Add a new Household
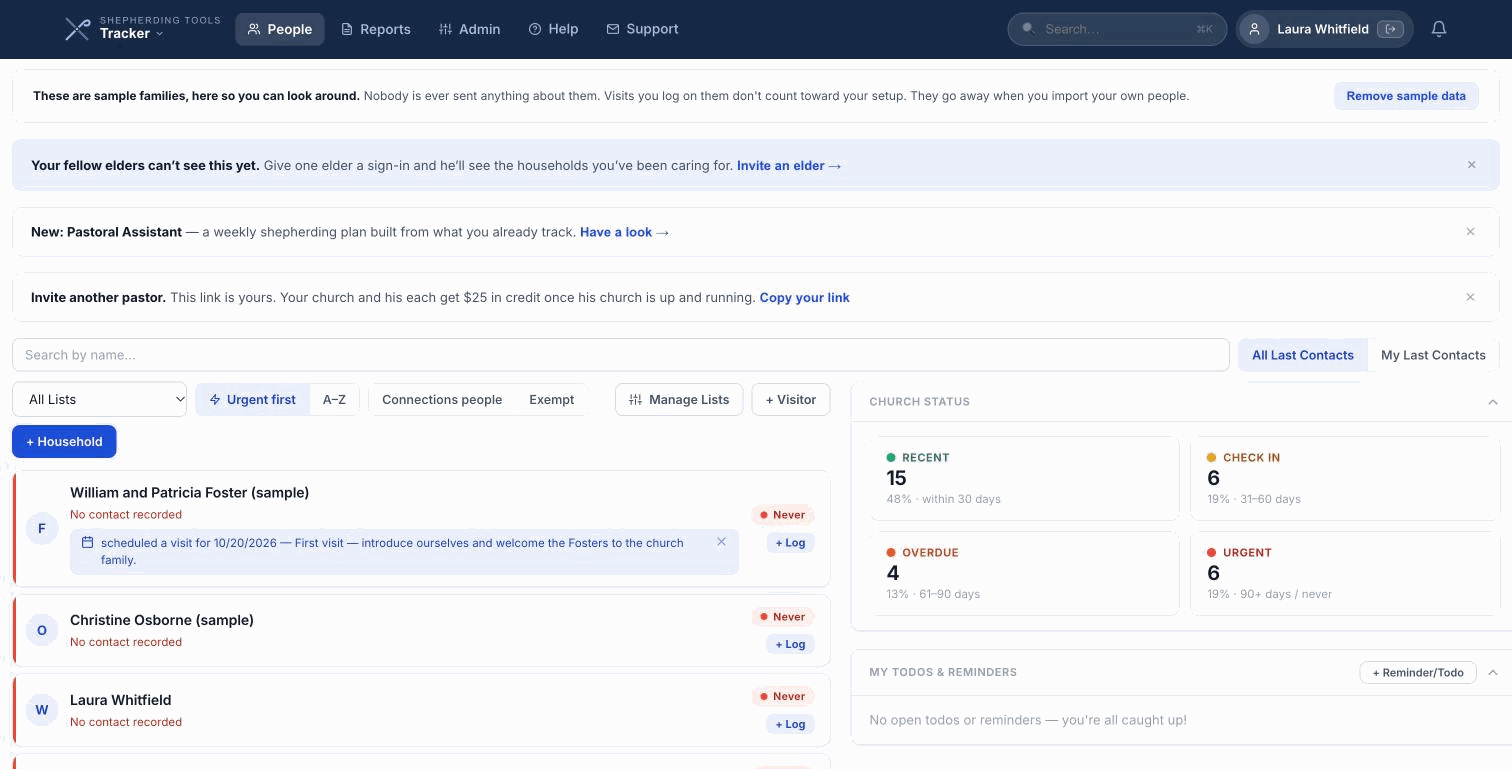 [x=64, y=441]
